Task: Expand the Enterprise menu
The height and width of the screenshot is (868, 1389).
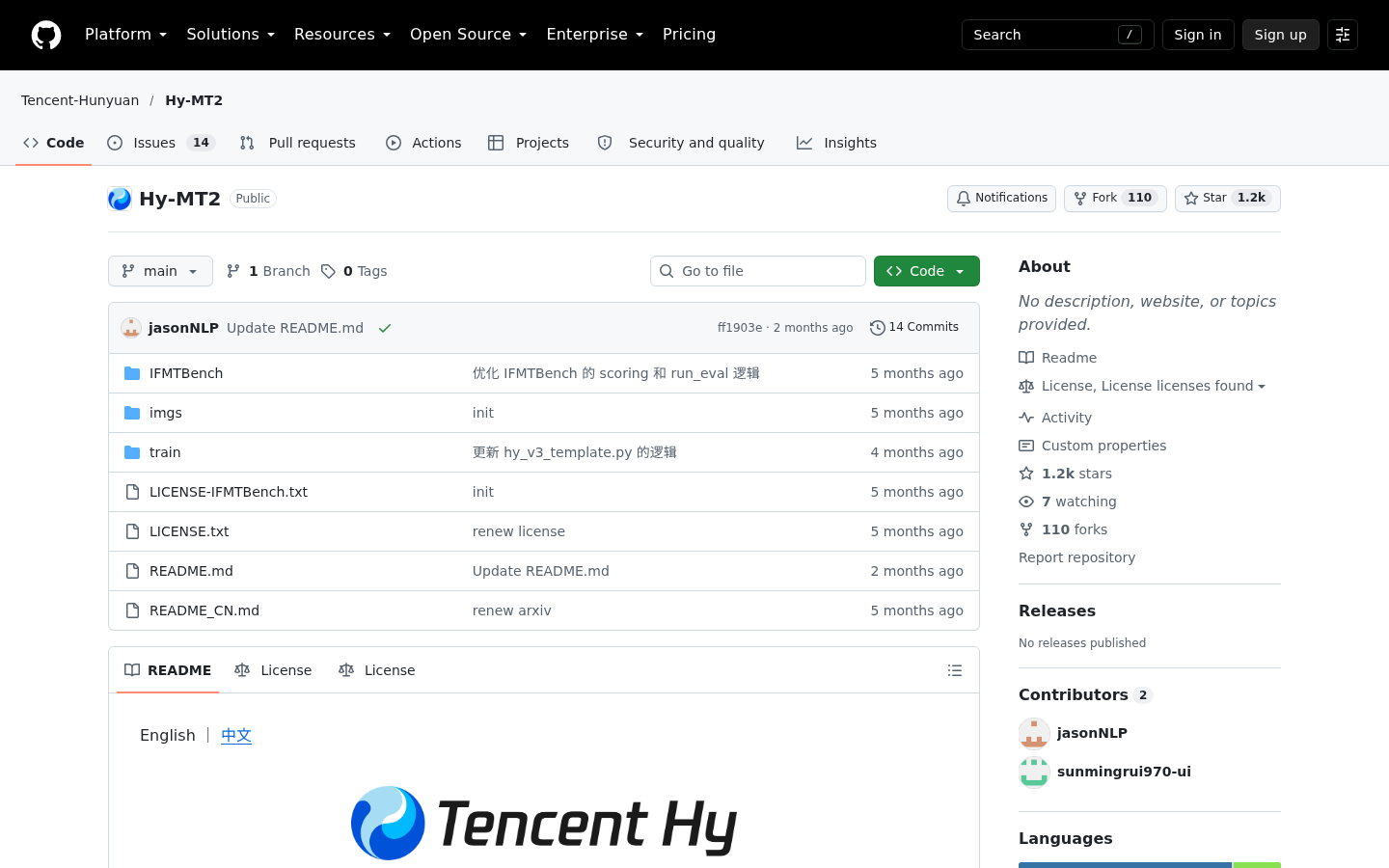Action: coord(594,35)
